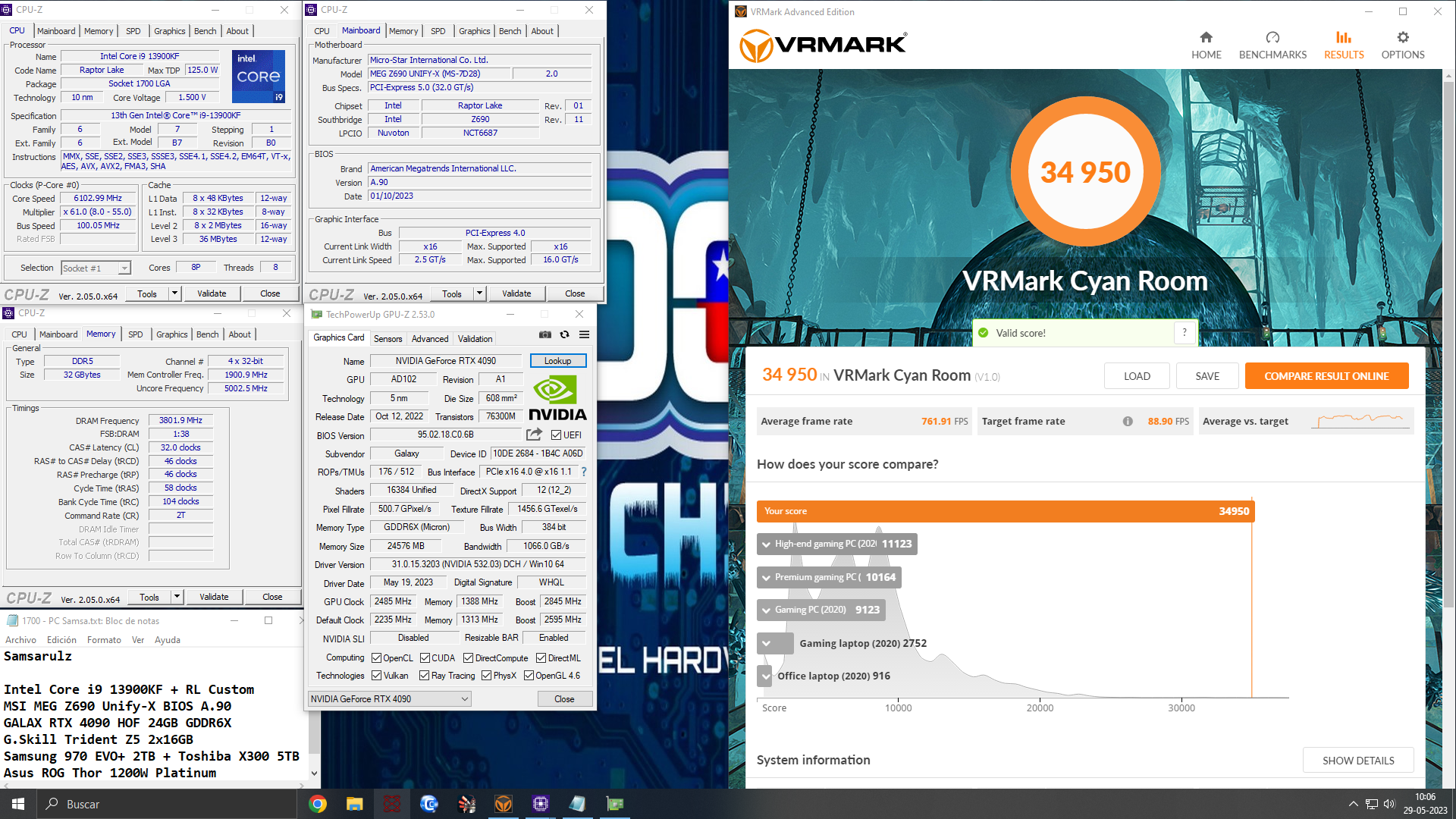Toggle the PhysX checkbox
1456x819 pixels.
coord(486,676)
